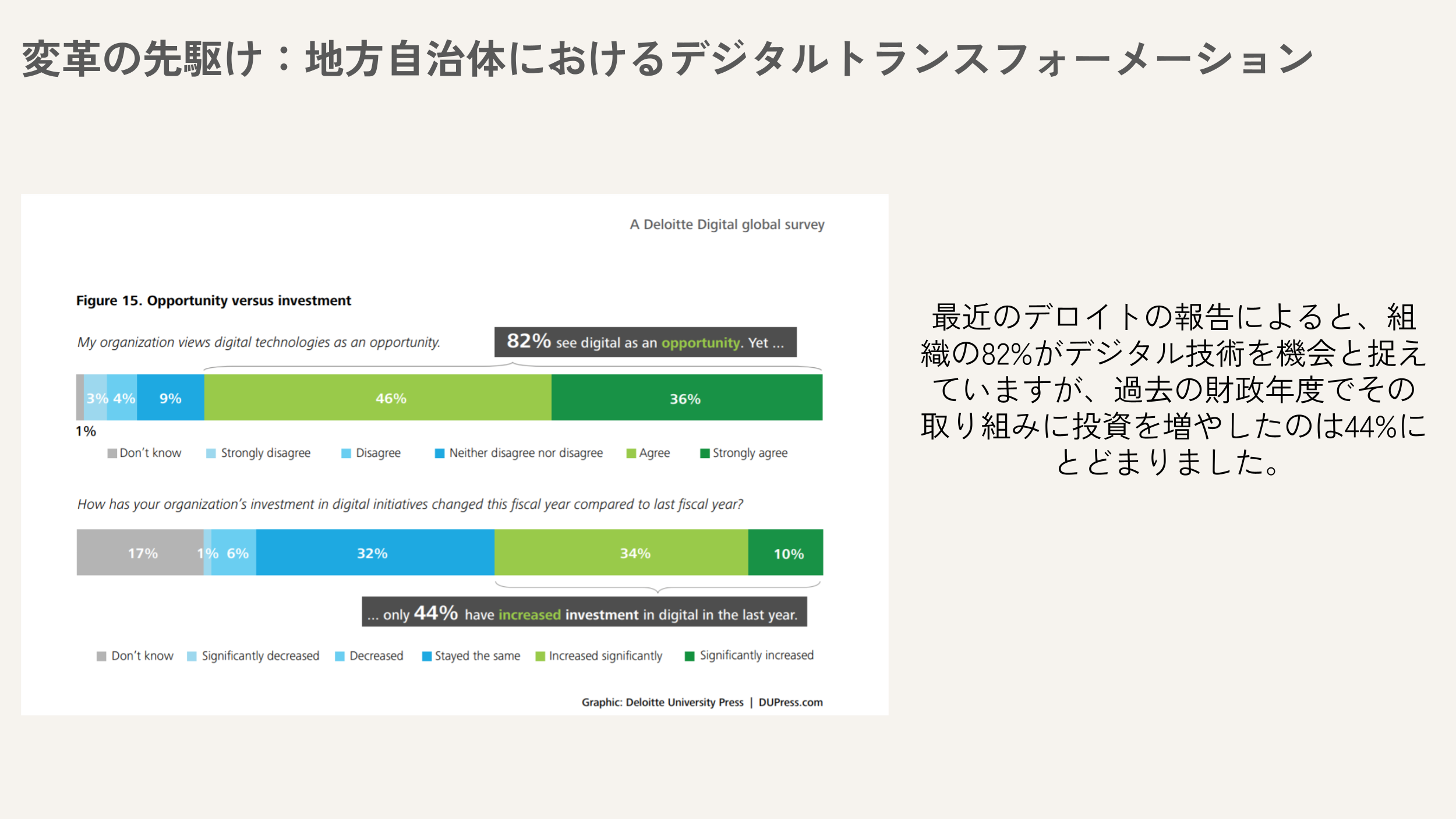
Task: Click the slide title heading text
Action: (x=667, y=59)
